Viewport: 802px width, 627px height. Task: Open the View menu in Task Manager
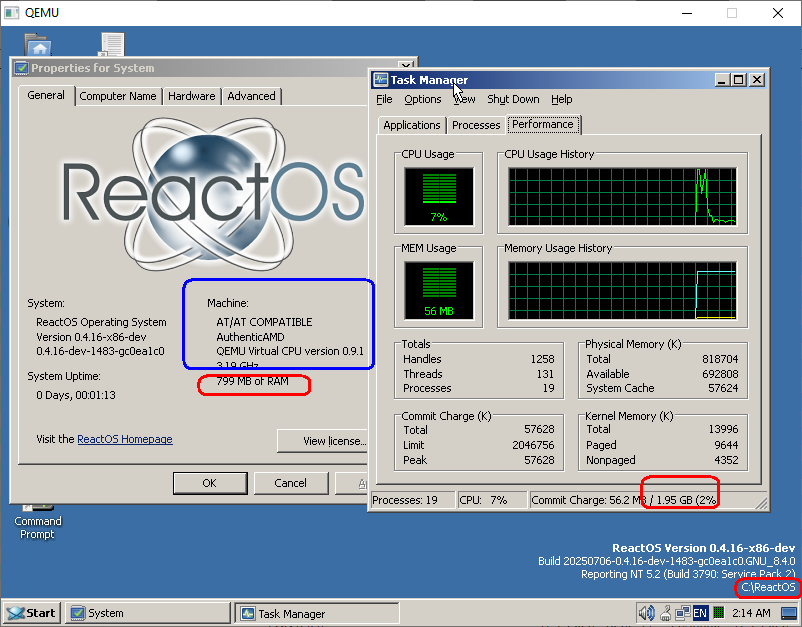[464, 99]
